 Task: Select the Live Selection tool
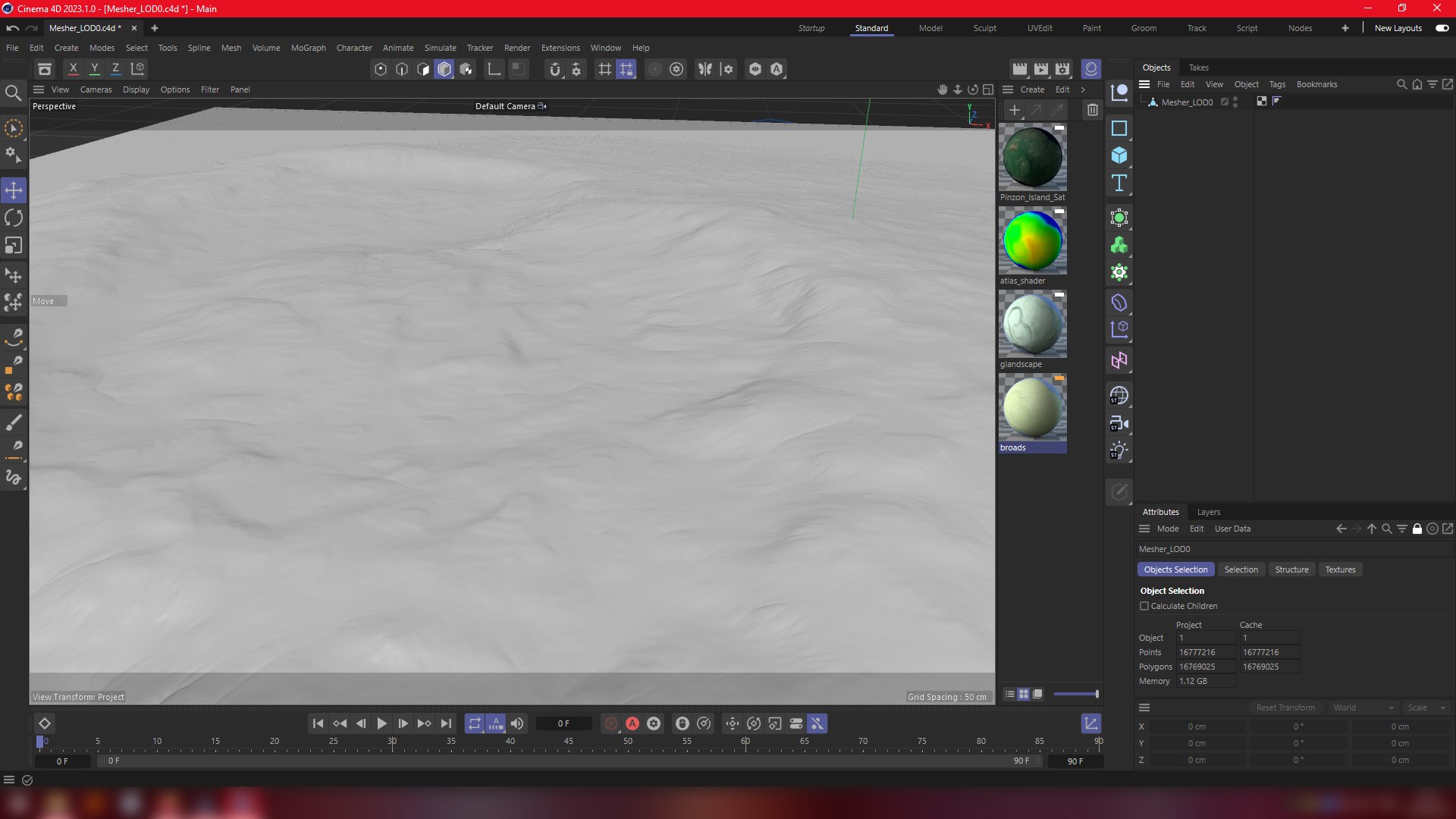[14, 128]
